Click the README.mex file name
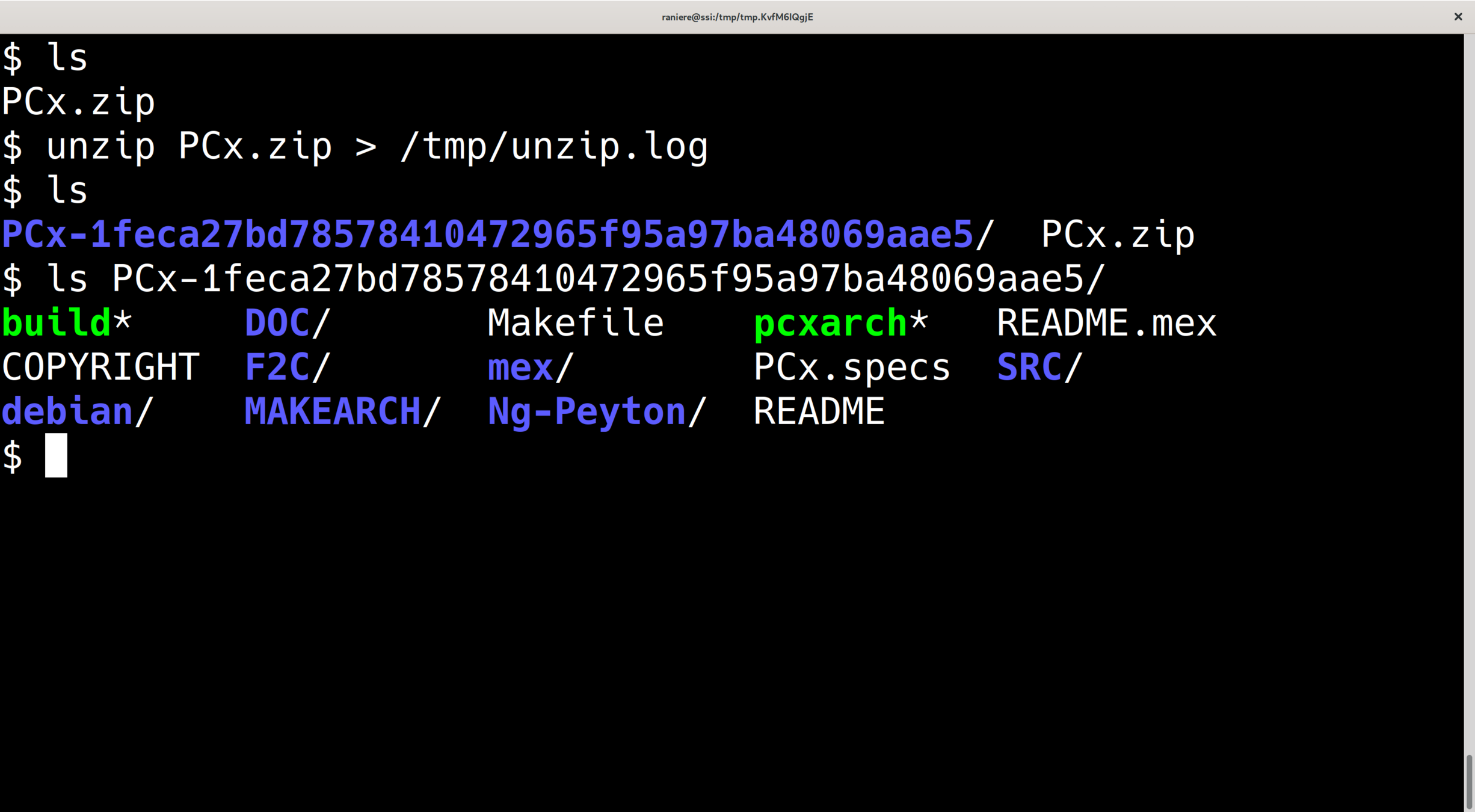 pyautogui.click(x=1106, y=323)
